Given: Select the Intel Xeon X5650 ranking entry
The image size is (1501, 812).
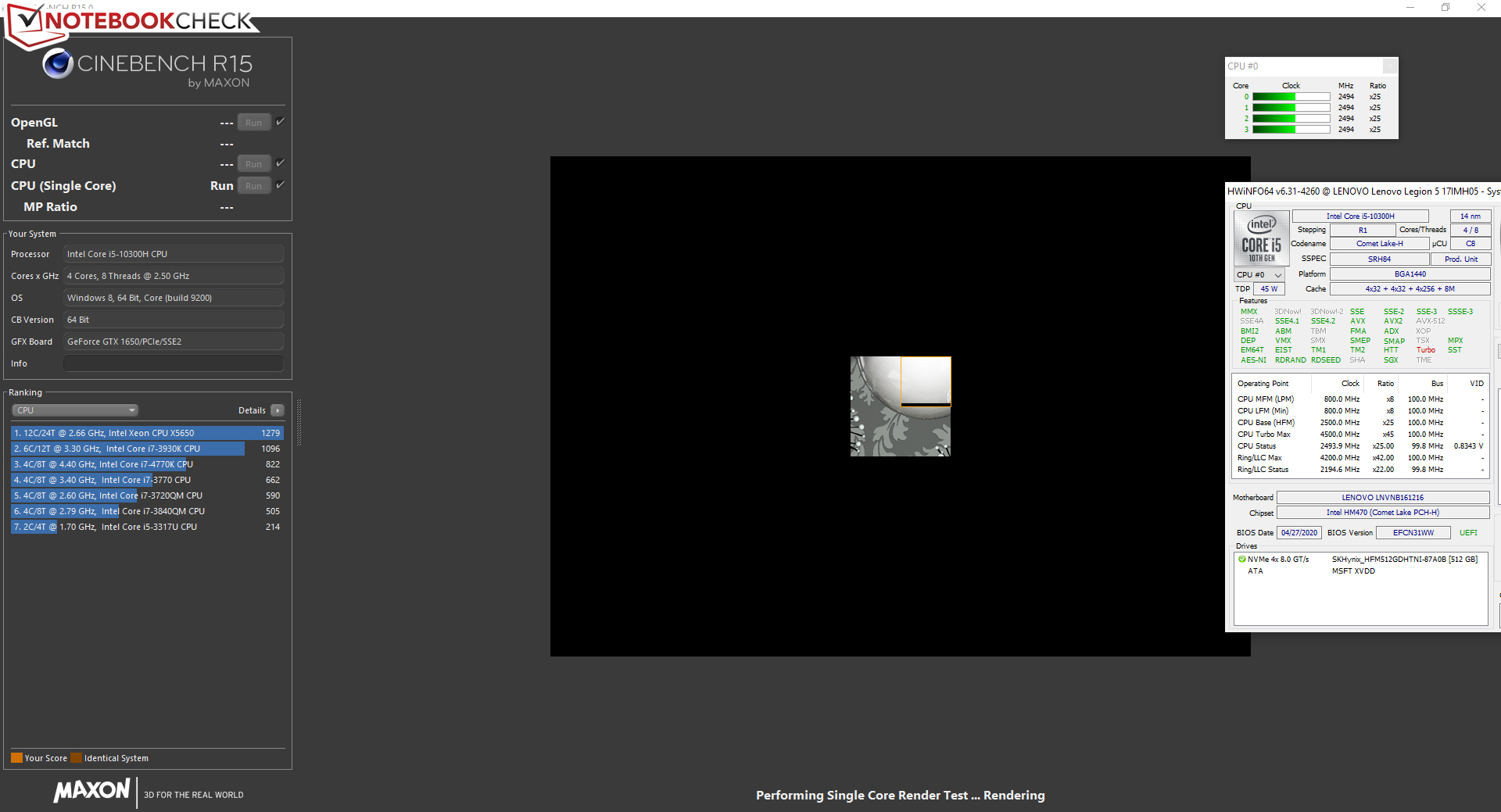Looking at the screenshot, I should point(146,433).
